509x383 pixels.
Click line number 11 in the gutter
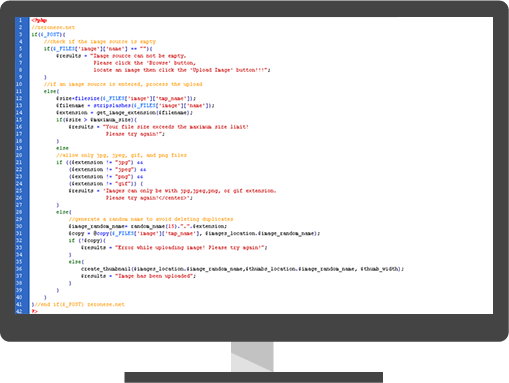[19, 91]
